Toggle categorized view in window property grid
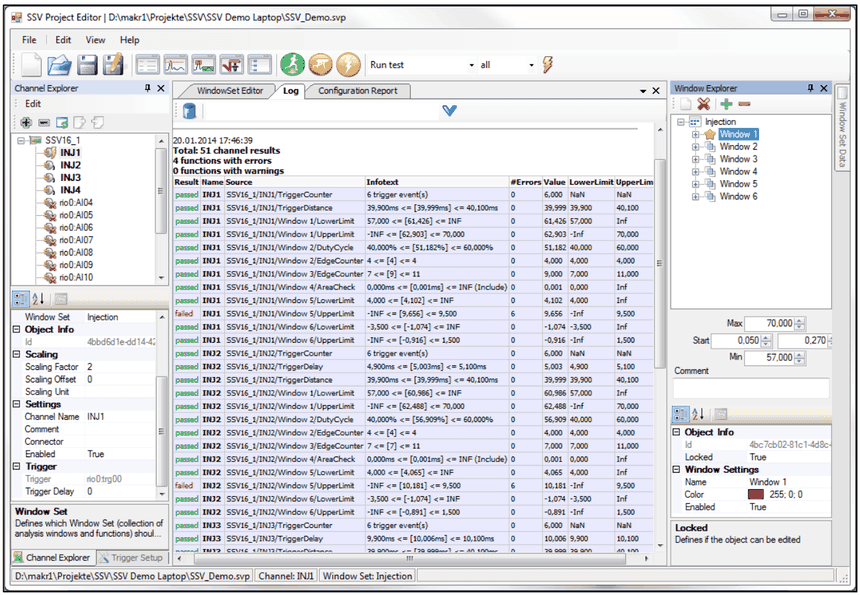The height and width of the screenshot is (595, 860). click(680, 414)
